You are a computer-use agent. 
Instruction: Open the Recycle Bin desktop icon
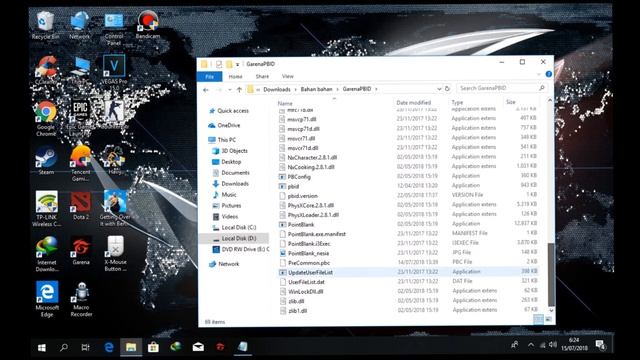(45, 25)
